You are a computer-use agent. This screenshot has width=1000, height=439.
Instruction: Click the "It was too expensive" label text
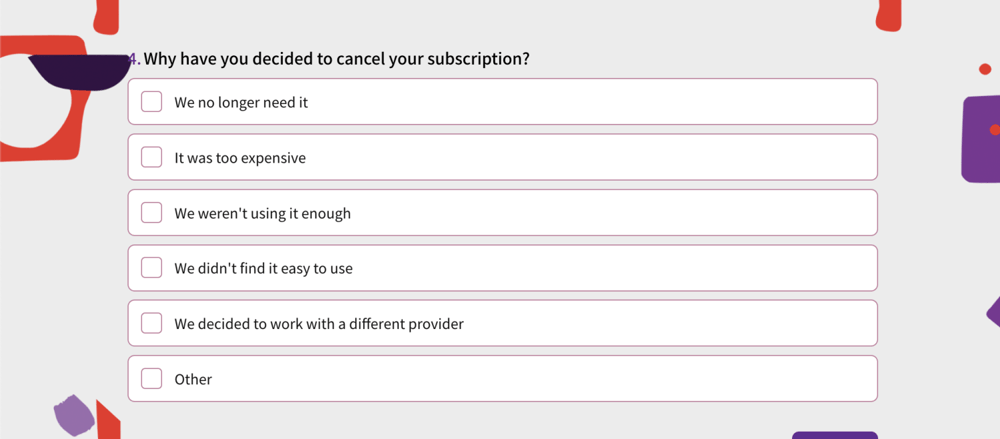[240, 158]
